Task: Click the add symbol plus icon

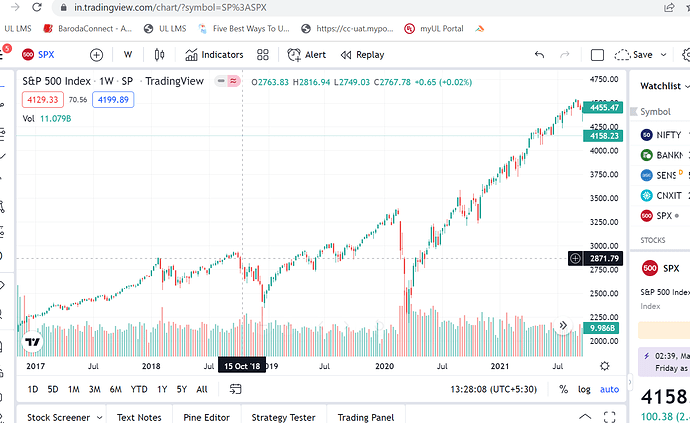Action: [96, 55]
